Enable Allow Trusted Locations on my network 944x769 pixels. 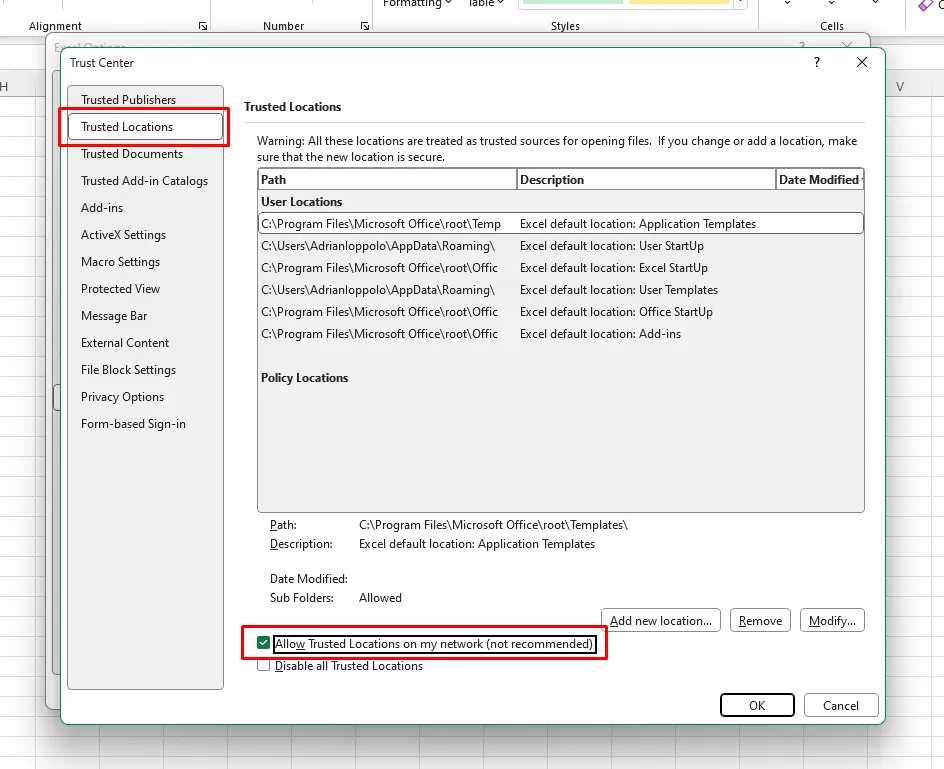click(x=264, y=644)
